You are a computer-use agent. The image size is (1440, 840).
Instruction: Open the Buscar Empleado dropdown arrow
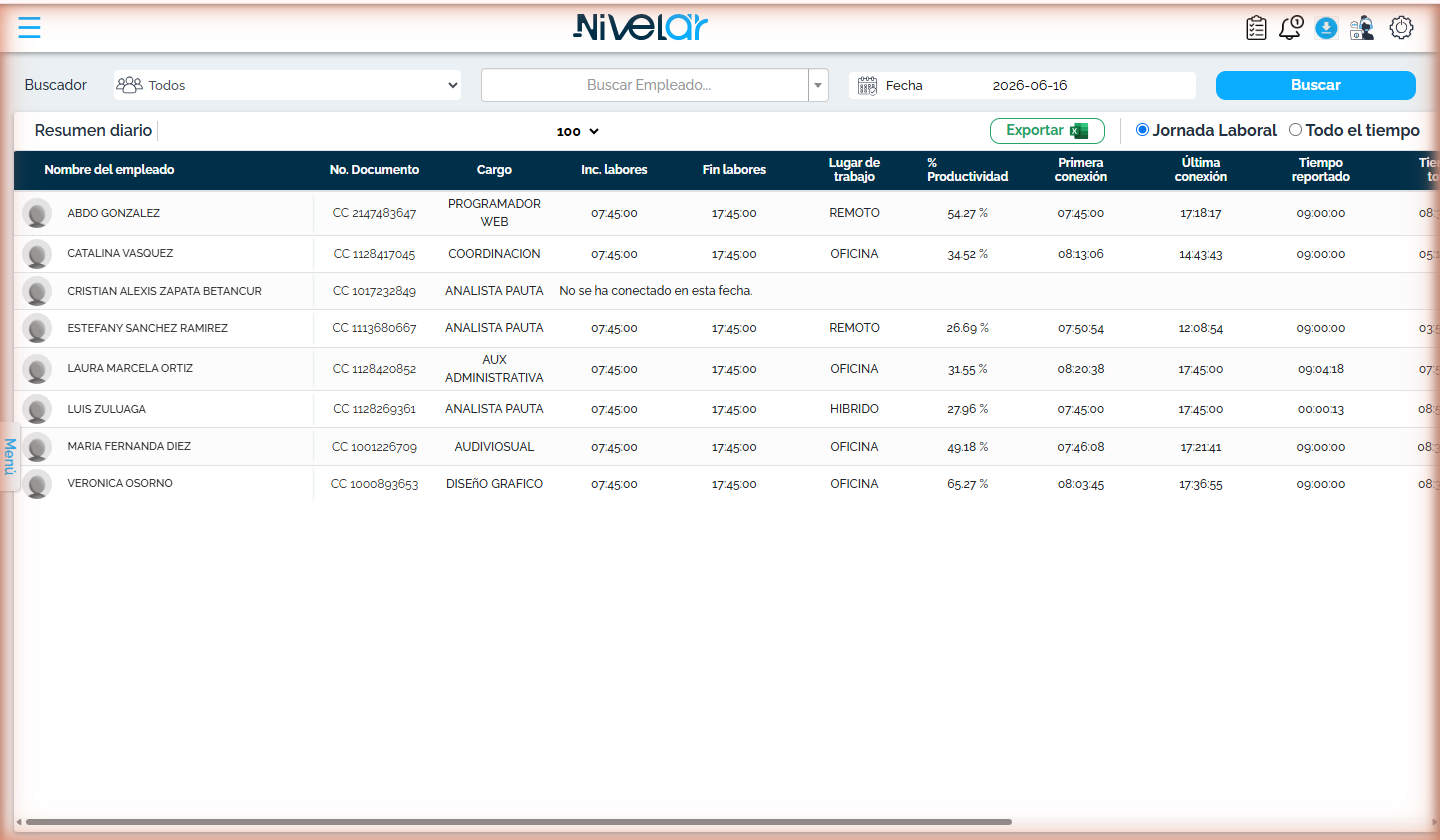coord(819,85)
